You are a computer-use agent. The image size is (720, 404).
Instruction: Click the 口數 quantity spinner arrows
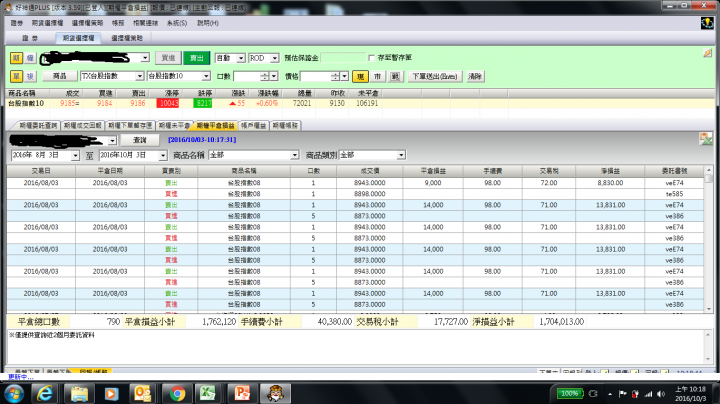(x=265, y=76)
